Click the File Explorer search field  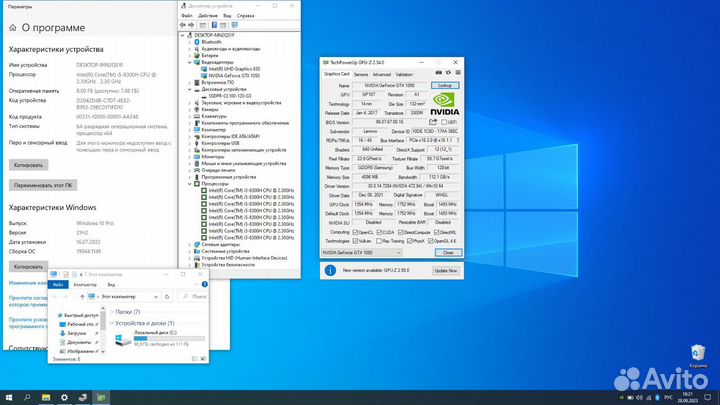[x=193, y=297]
